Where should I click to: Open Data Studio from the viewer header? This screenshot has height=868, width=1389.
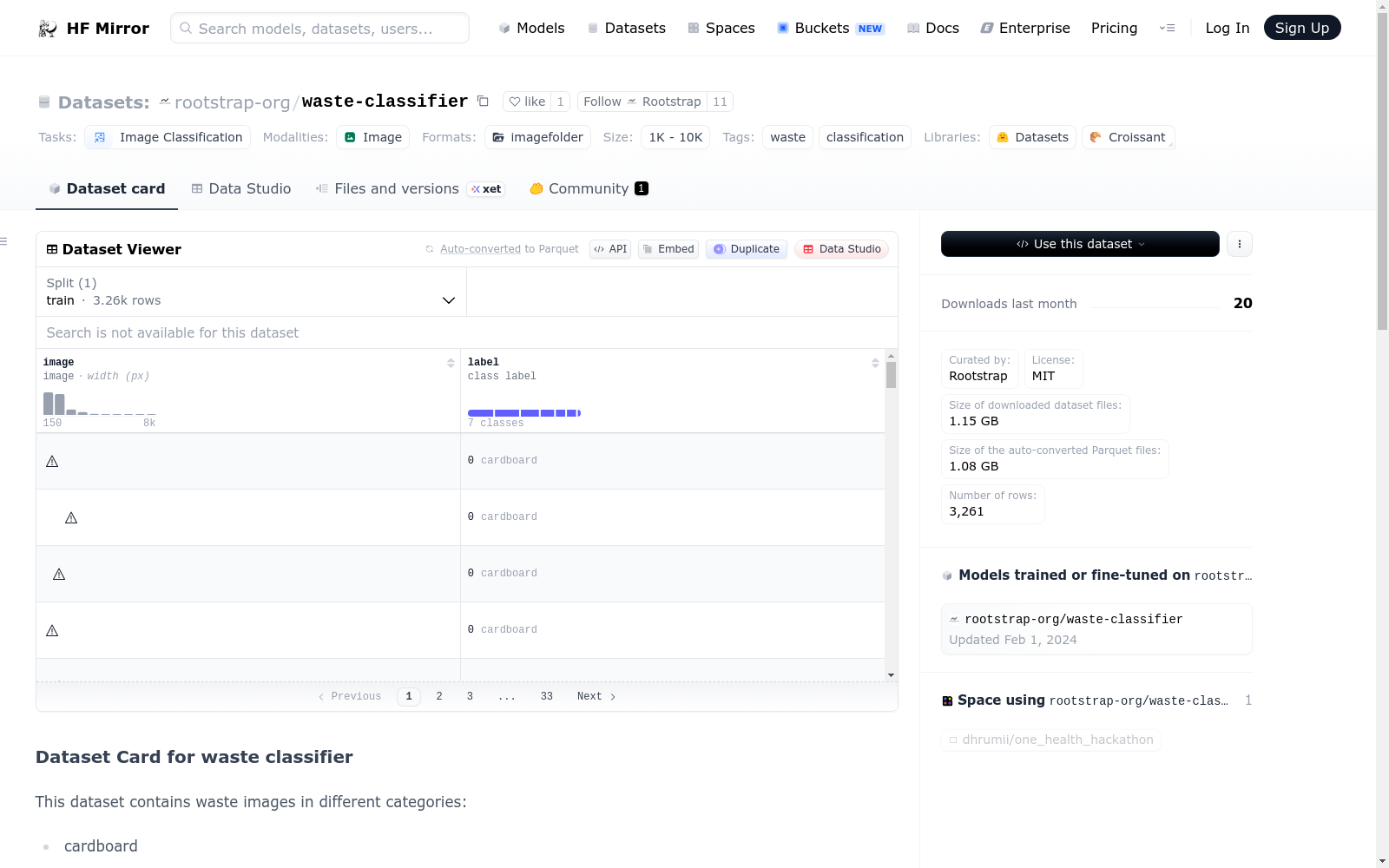coord(841,249)
